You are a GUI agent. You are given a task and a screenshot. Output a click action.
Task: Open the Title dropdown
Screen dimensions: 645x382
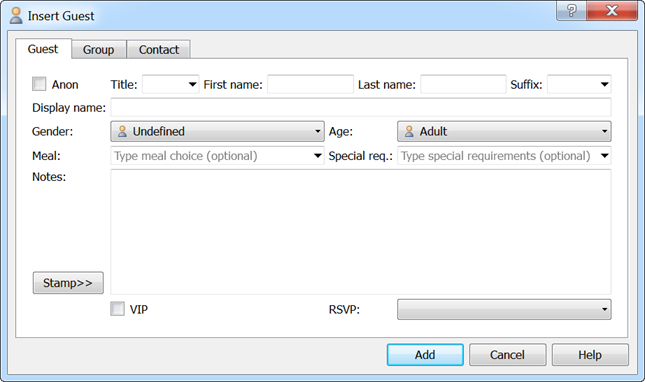[170, 84]
